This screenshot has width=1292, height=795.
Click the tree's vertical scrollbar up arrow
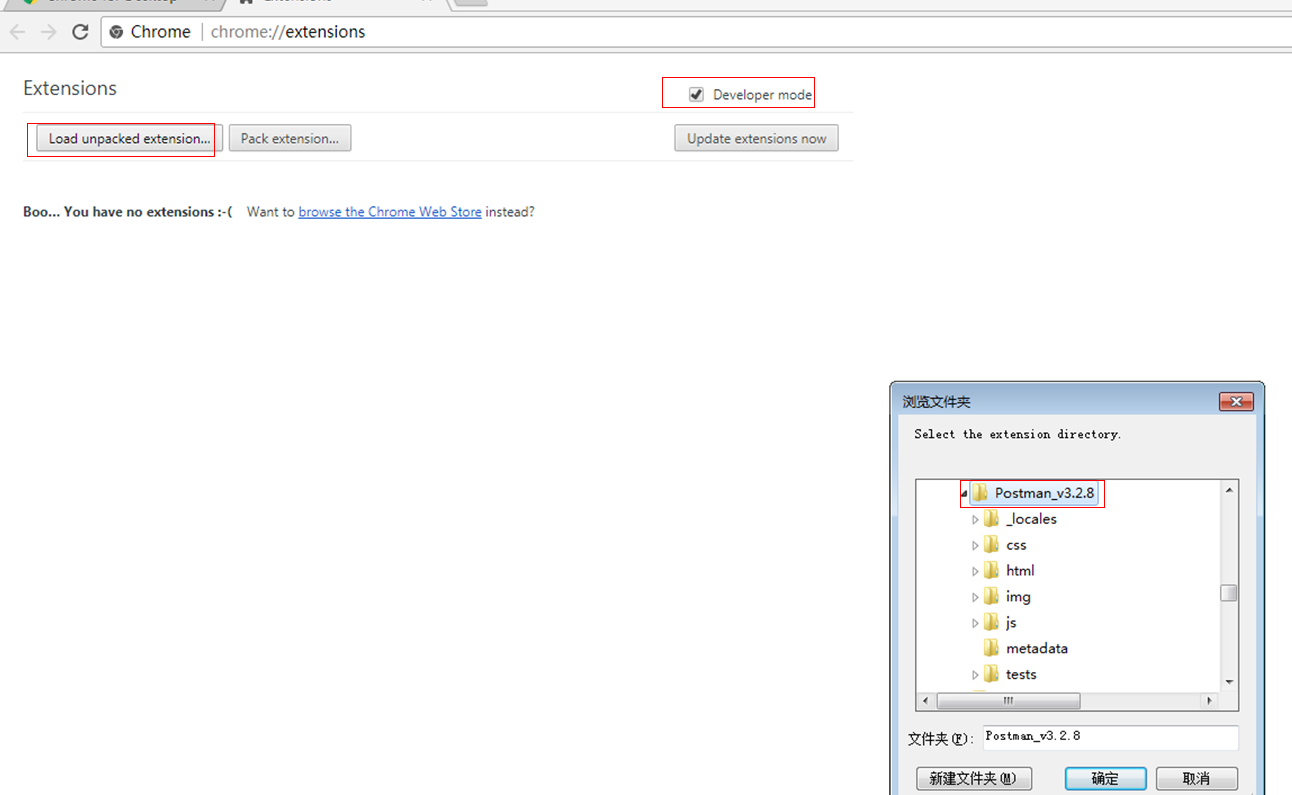pos(1229,490)
